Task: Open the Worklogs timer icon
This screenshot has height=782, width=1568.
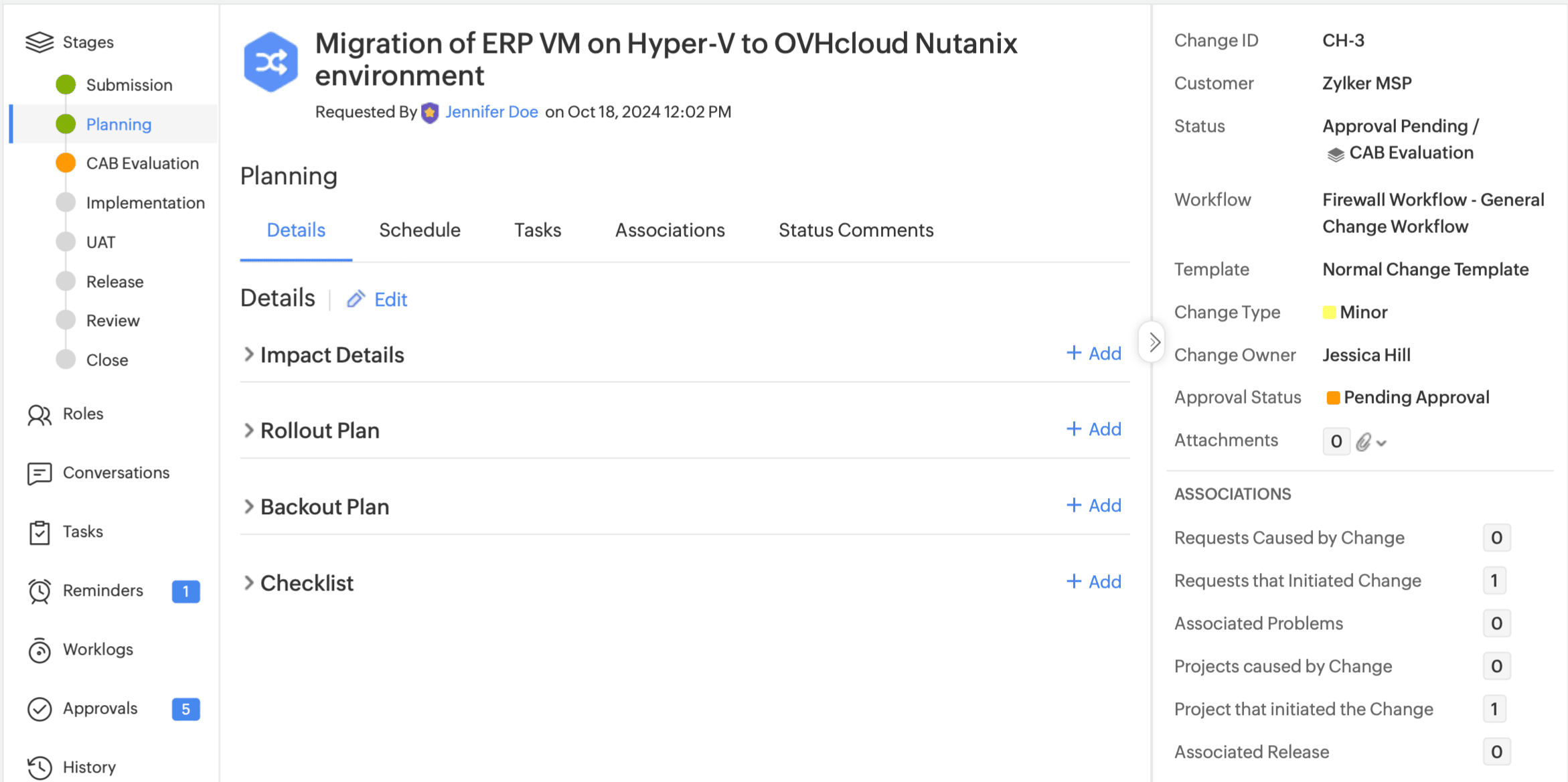Action: pos(39,650)
